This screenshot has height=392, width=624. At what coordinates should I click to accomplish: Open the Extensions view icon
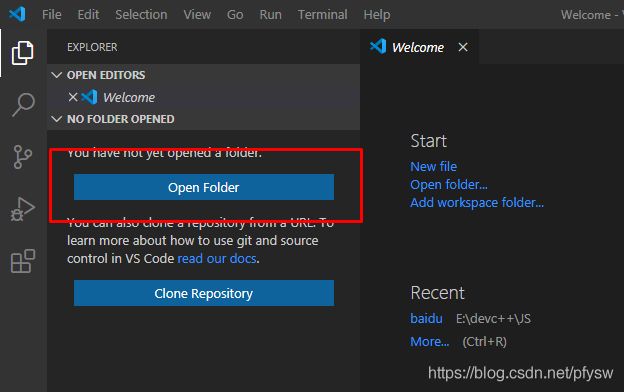[x=23, y=261]
